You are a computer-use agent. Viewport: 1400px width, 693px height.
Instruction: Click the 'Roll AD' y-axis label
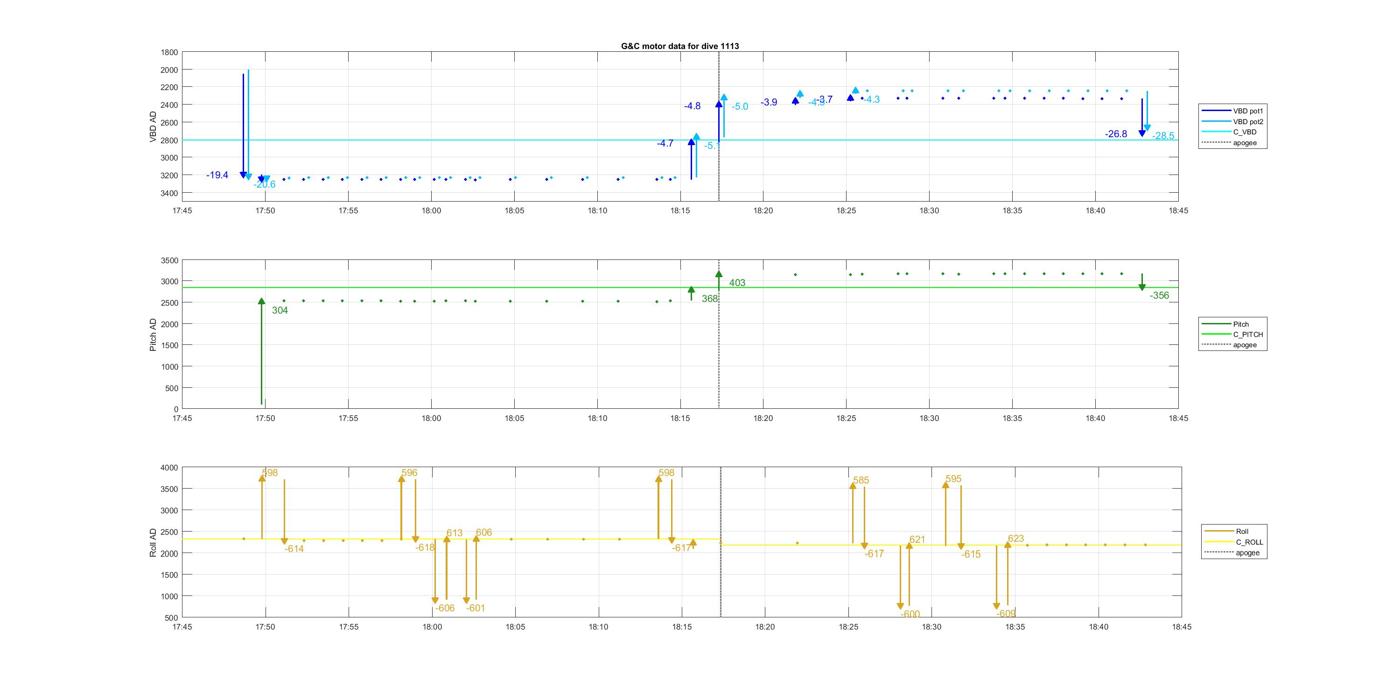(x=153, y=542)
